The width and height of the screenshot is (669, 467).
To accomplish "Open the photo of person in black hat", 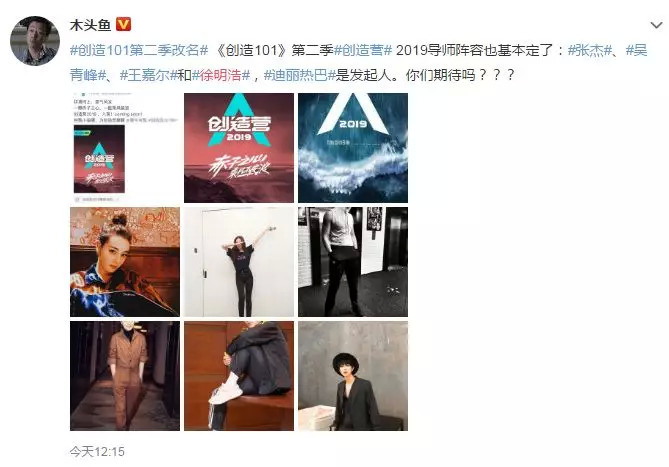I will [353, 376].
